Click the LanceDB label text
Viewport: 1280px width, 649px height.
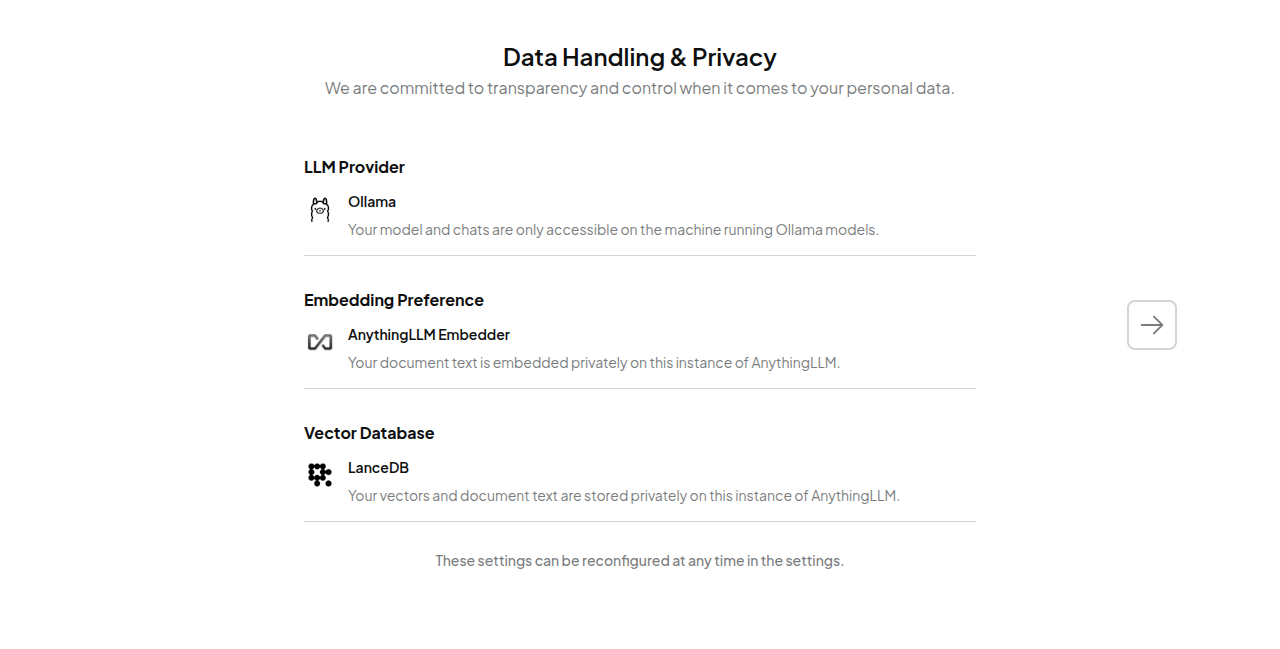378,467
